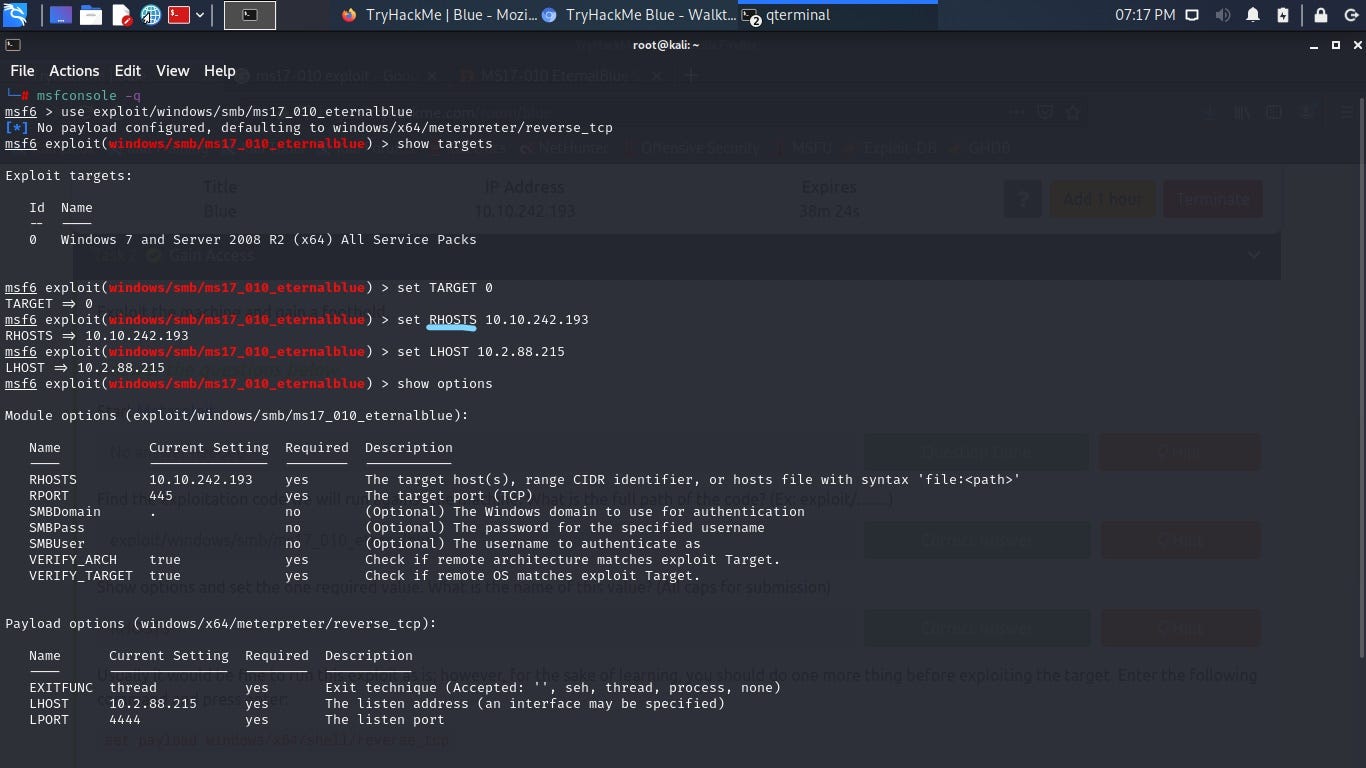Viewport: 1366px width, 768px height.
Task: Click the 'show targets' command text
Action: click(445, 144)
